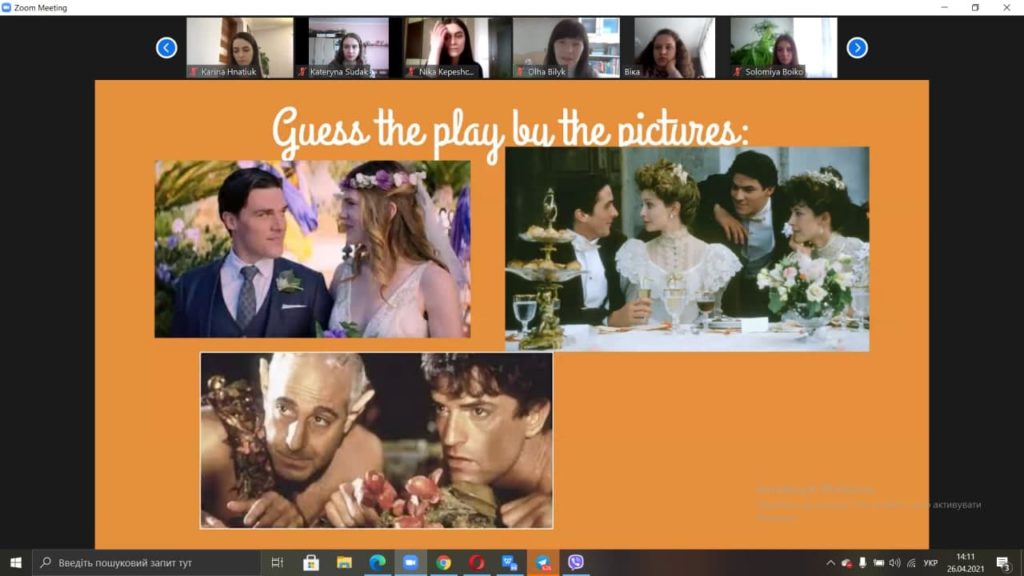Open the Windows Start menu
This screenshot has width=1024, height=576.
coord(16,562)
